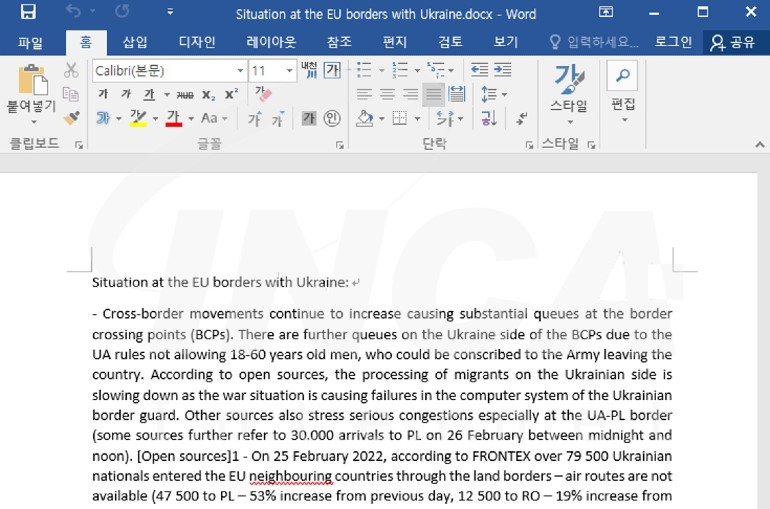This screenshot has width=770, height=509.
Task: Switch to the 삽입 (Insert) tab
Action: point(135,42)
